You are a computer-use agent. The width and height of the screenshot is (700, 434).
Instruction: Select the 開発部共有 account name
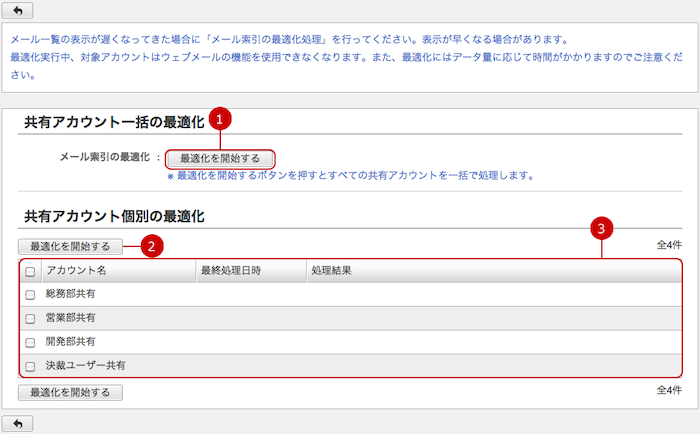(71, 342)
